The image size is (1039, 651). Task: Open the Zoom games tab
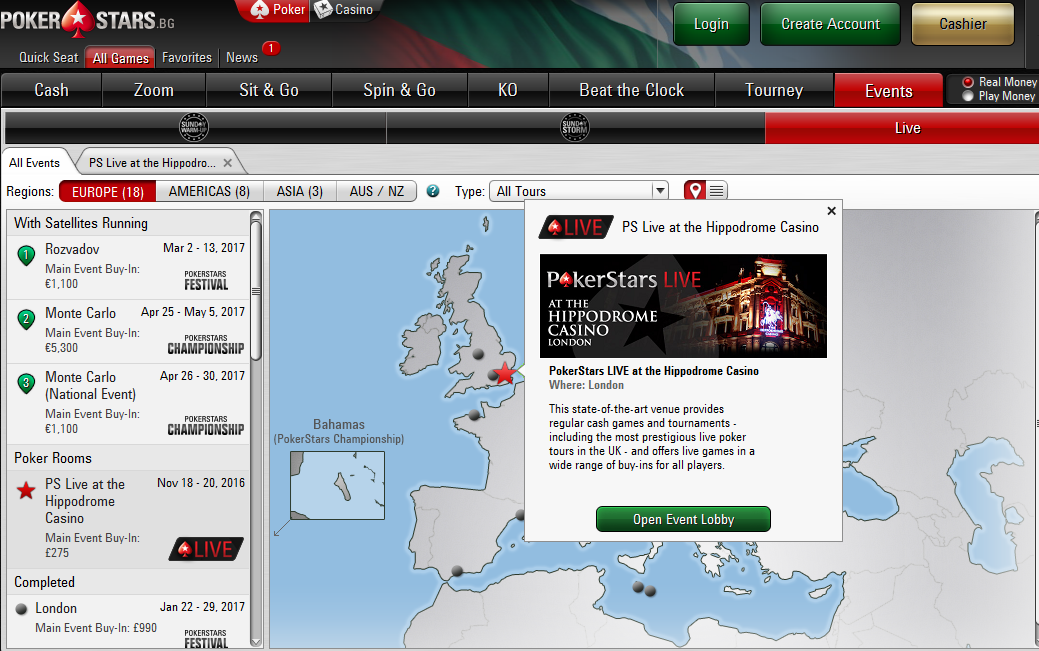tap(154, 90)
